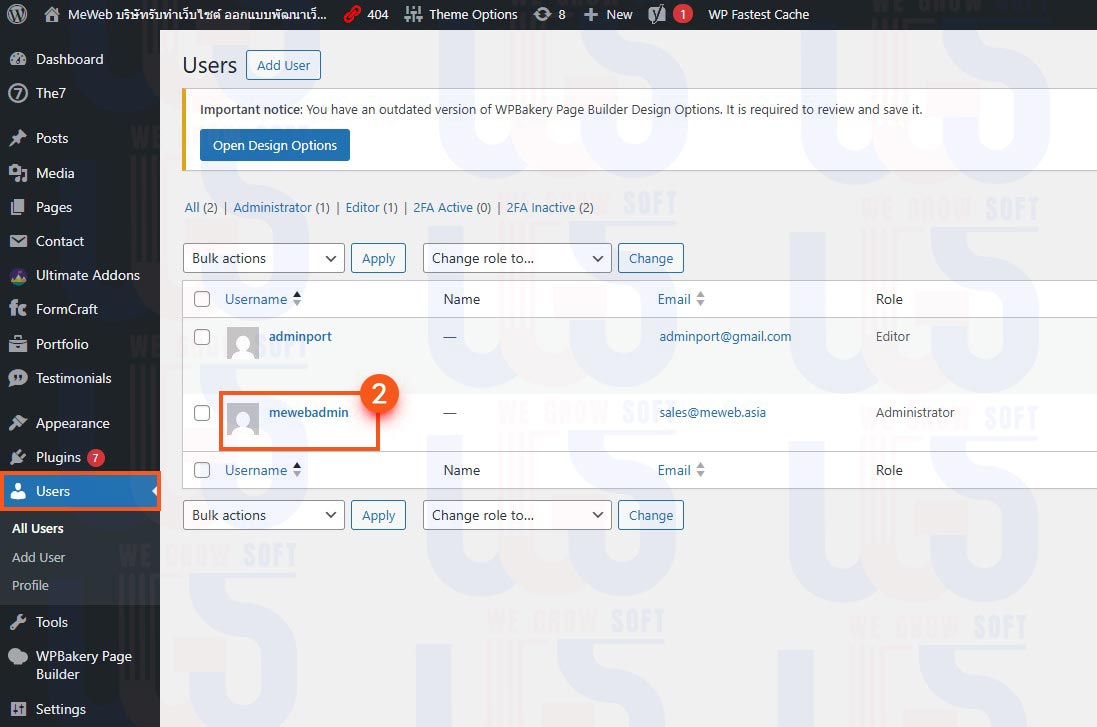Sort by Email in table footer
This screenshot has width=1097, height=727.
681,470
